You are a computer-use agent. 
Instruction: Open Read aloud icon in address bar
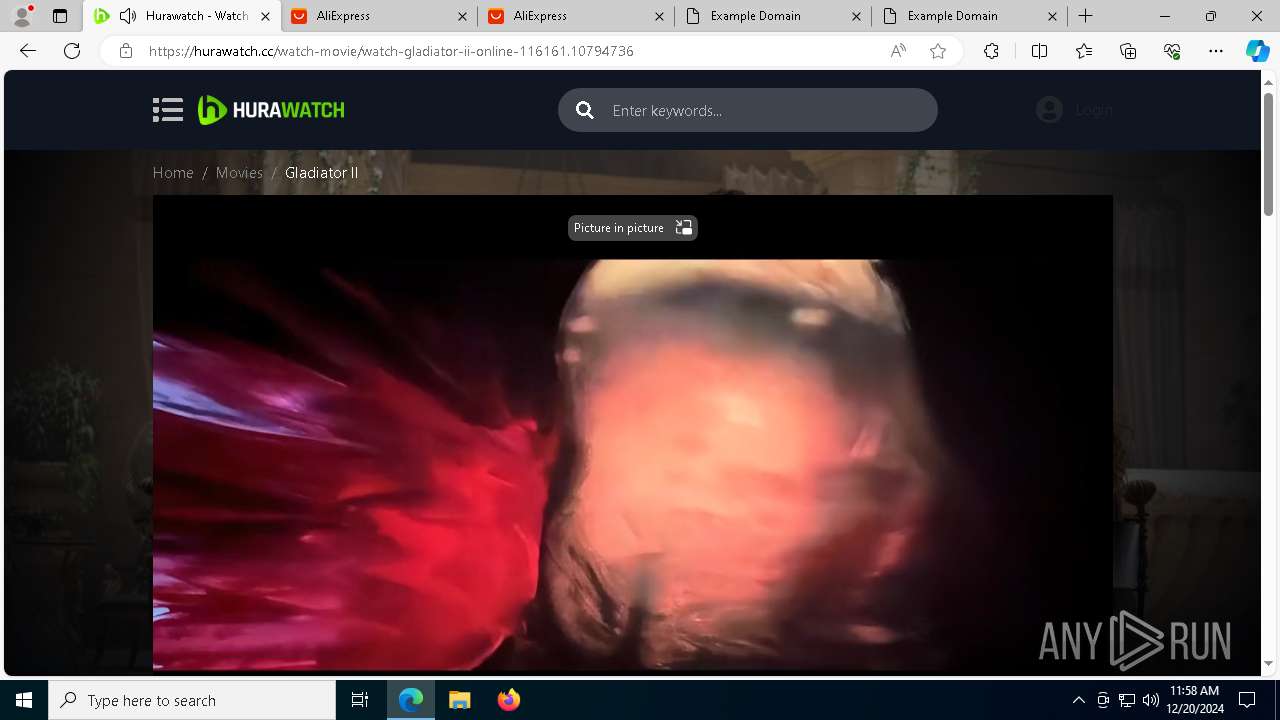898,51
